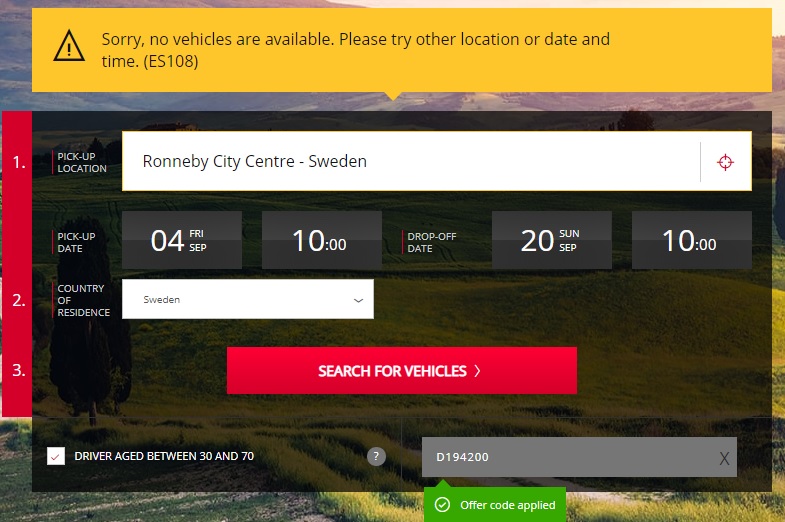Viewport: 785px width, 522px height.
Task: Click the Driver aged between 30 and 70 label
Action: 164,456
